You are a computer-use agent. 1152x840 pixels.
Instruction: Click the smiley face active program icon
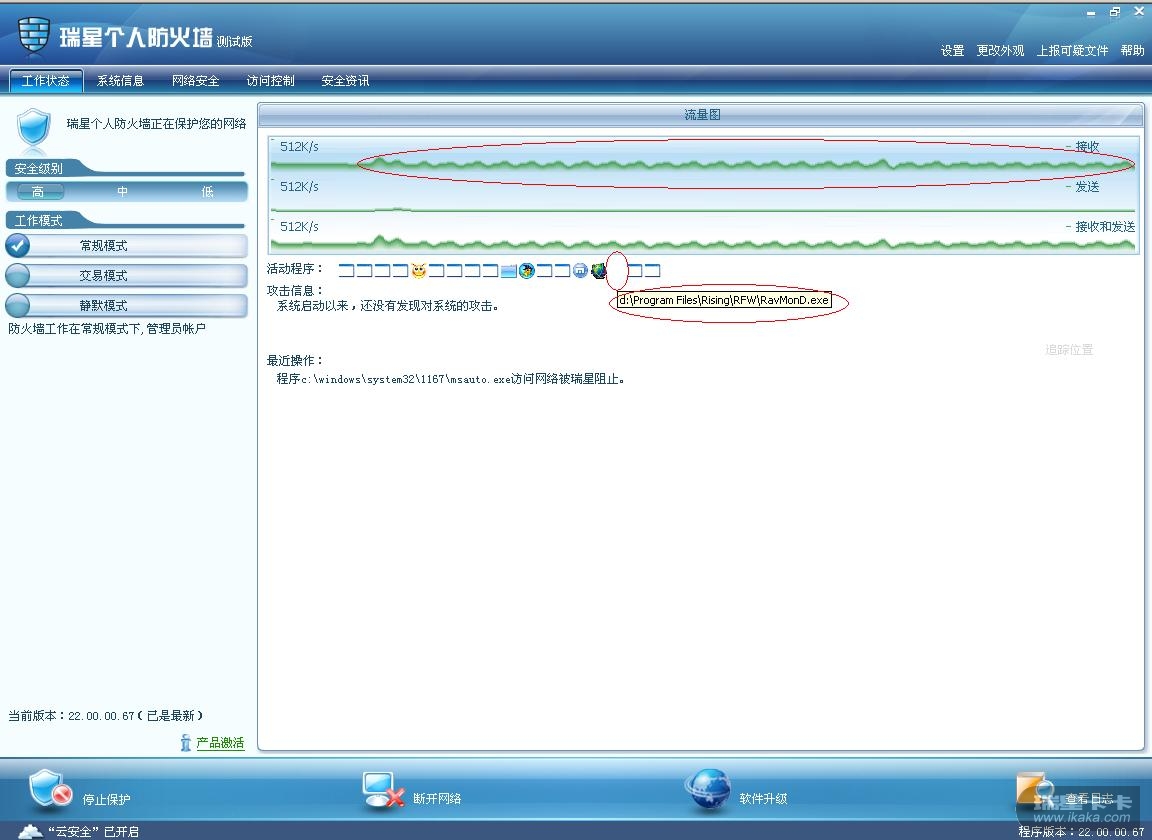[418, 270]
